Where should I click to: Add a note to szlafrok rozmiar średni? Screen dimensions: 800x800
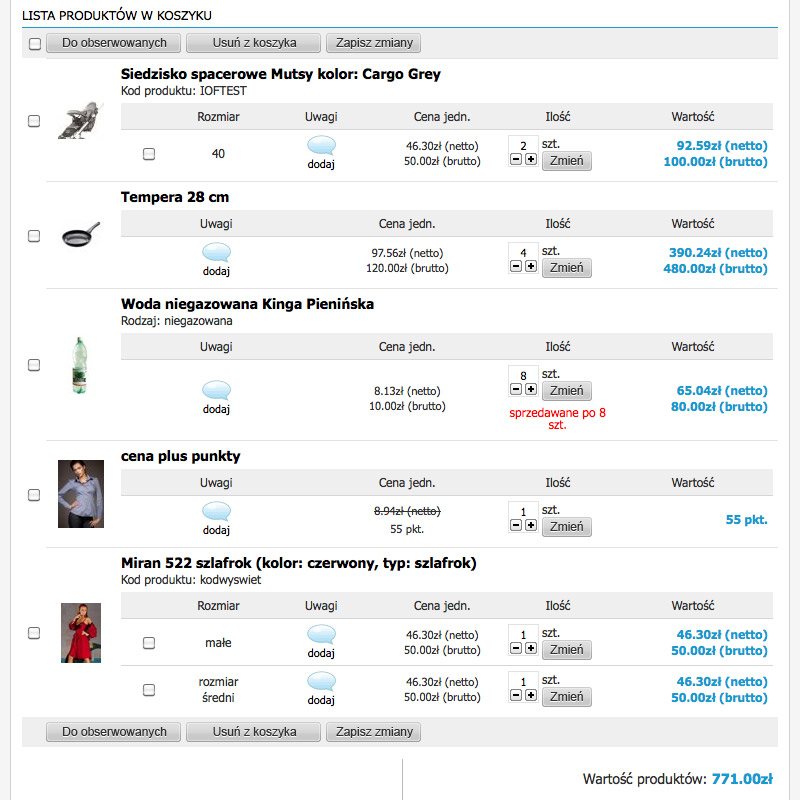click(x=321, y=689)
